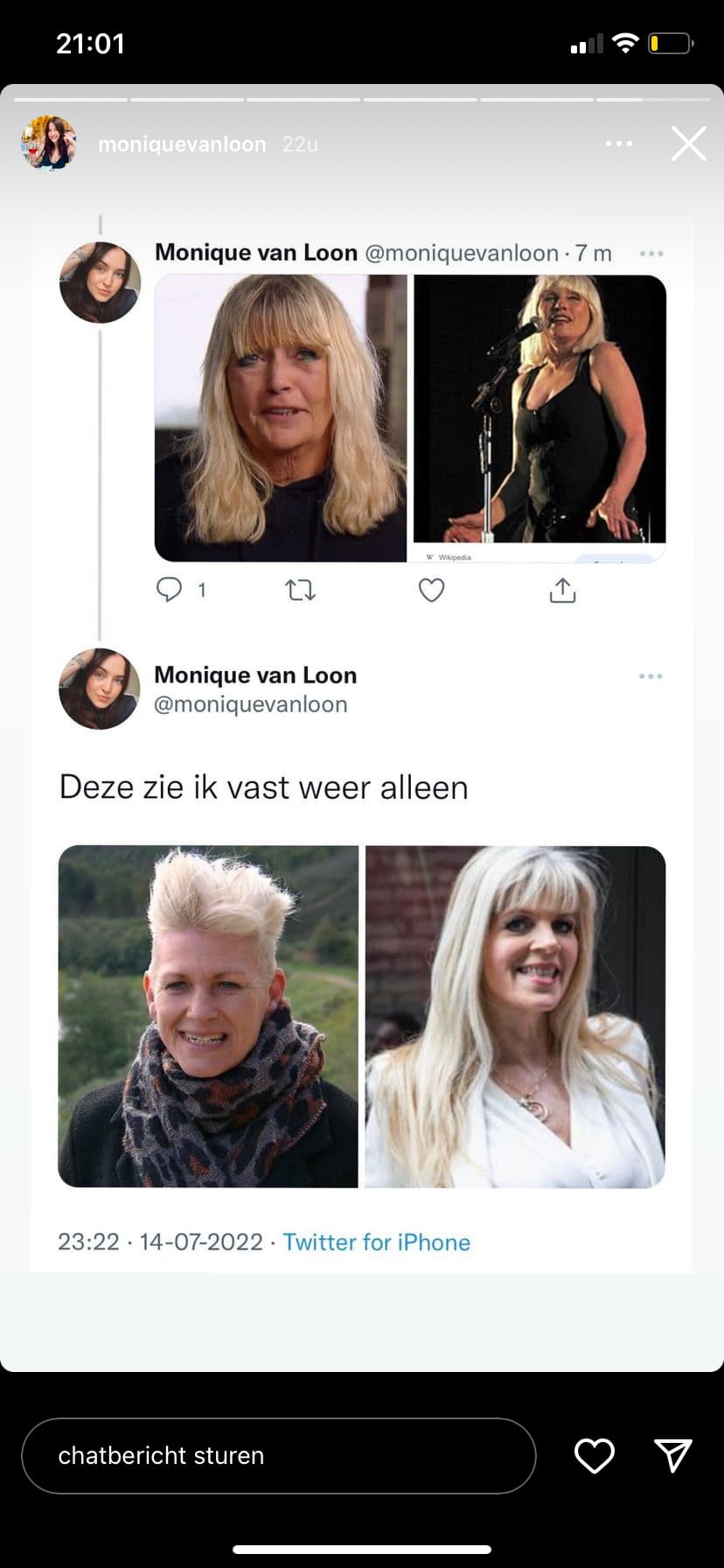This screenshot has height=1568, width=724.
Task: Tap 'chatbericht sturen' message field
Action: click(278, 1455)
